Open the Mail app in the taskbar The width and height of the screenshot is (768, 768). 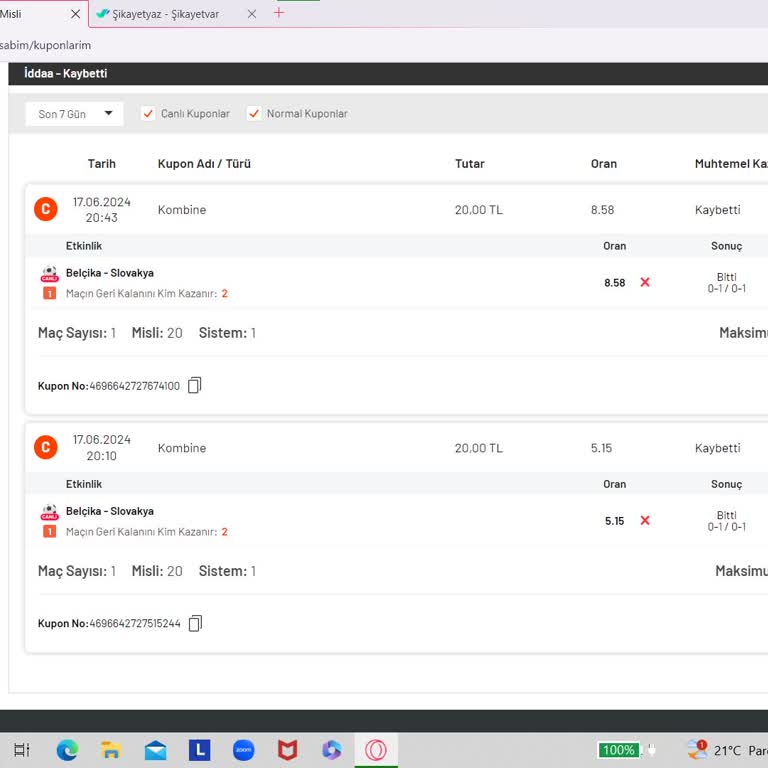[x=155, y=750]
